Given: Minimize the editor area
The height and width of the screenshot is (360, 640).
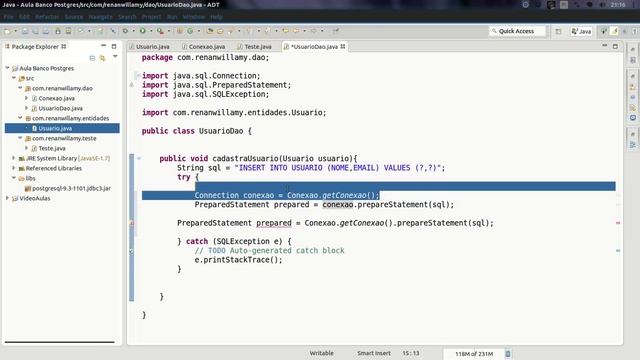Looking at the screenshot, I should point(604,46).
